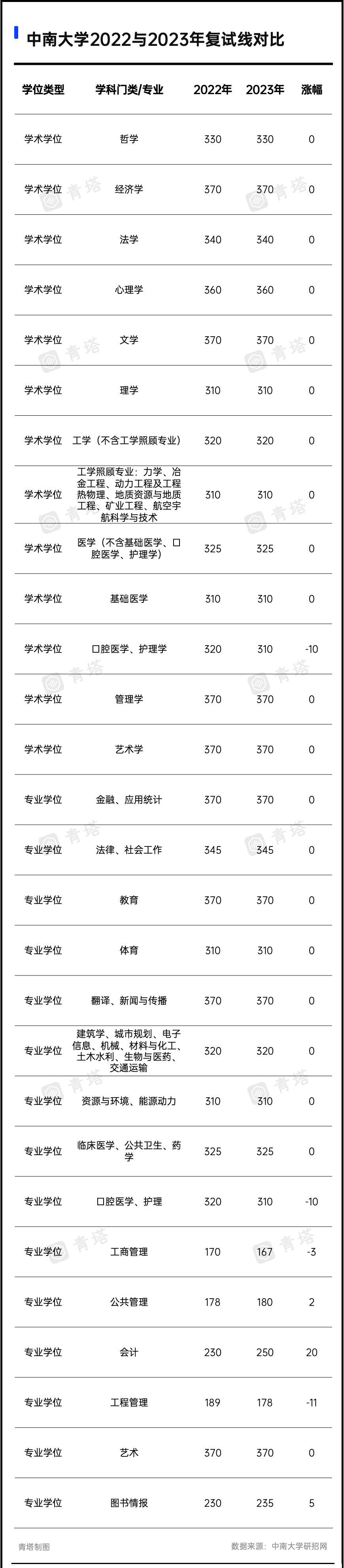Select the 公共管理 subject cell

click(x=129, y=1302)
